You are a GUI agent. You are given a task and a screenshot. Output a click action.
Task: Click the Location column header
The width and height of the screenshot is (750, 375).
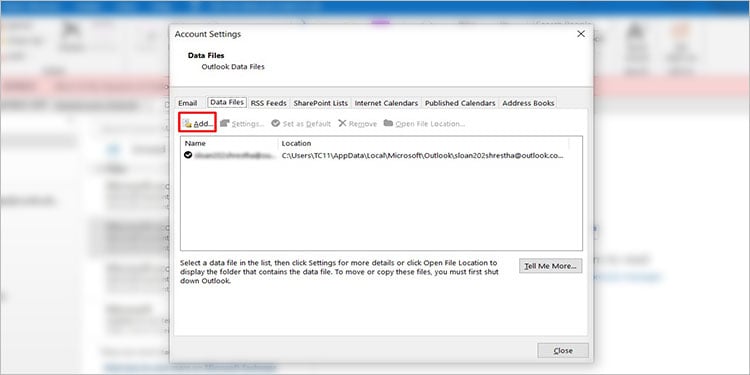tap(423, 143)
